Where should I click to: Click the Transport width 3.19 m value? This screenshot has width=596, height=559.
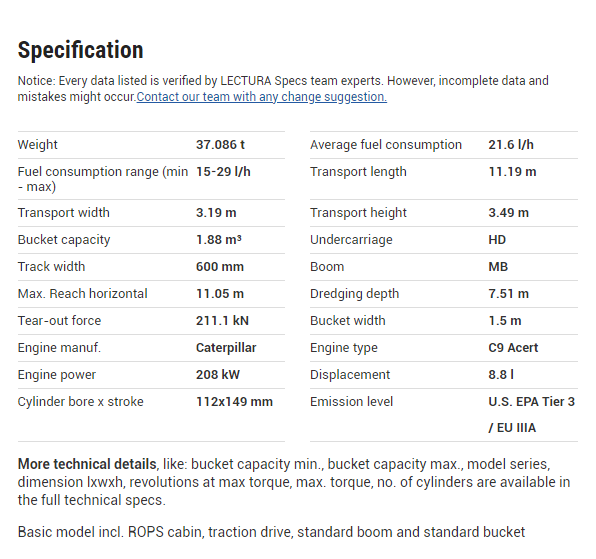coord(216,213)
